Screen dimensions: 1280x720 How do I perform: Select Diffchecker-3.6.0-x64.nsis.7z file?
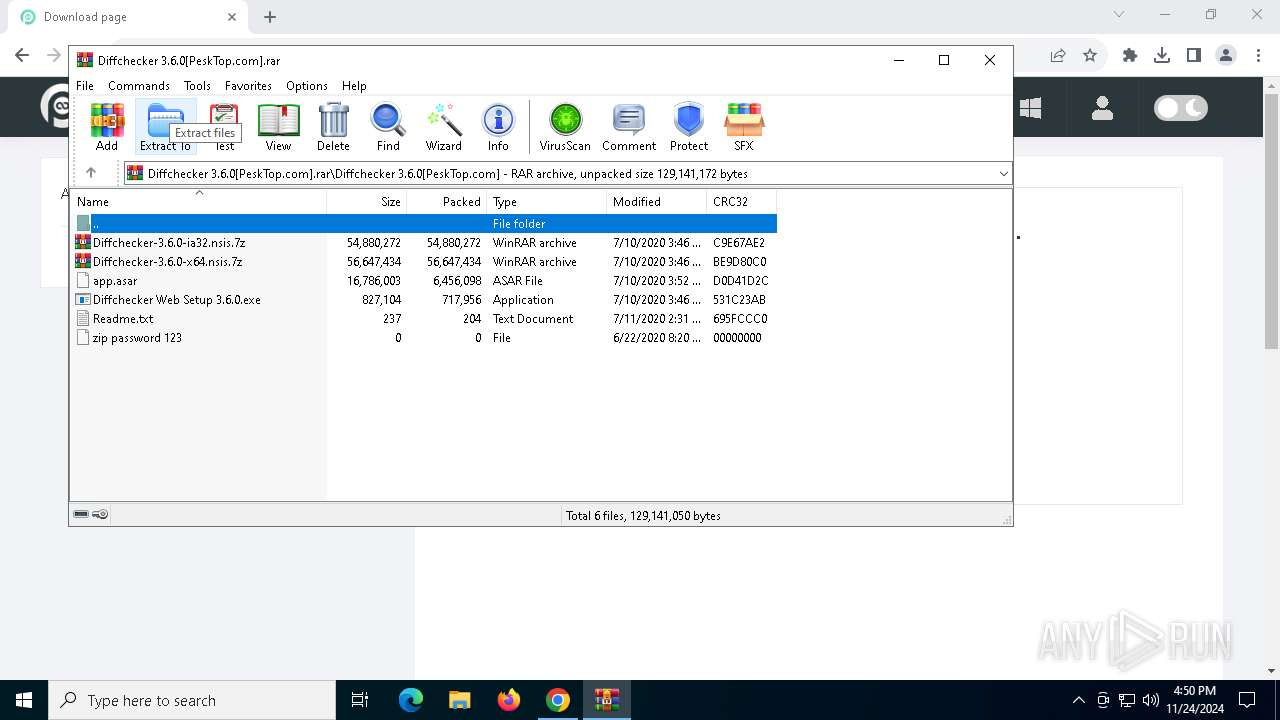(424, 262)
